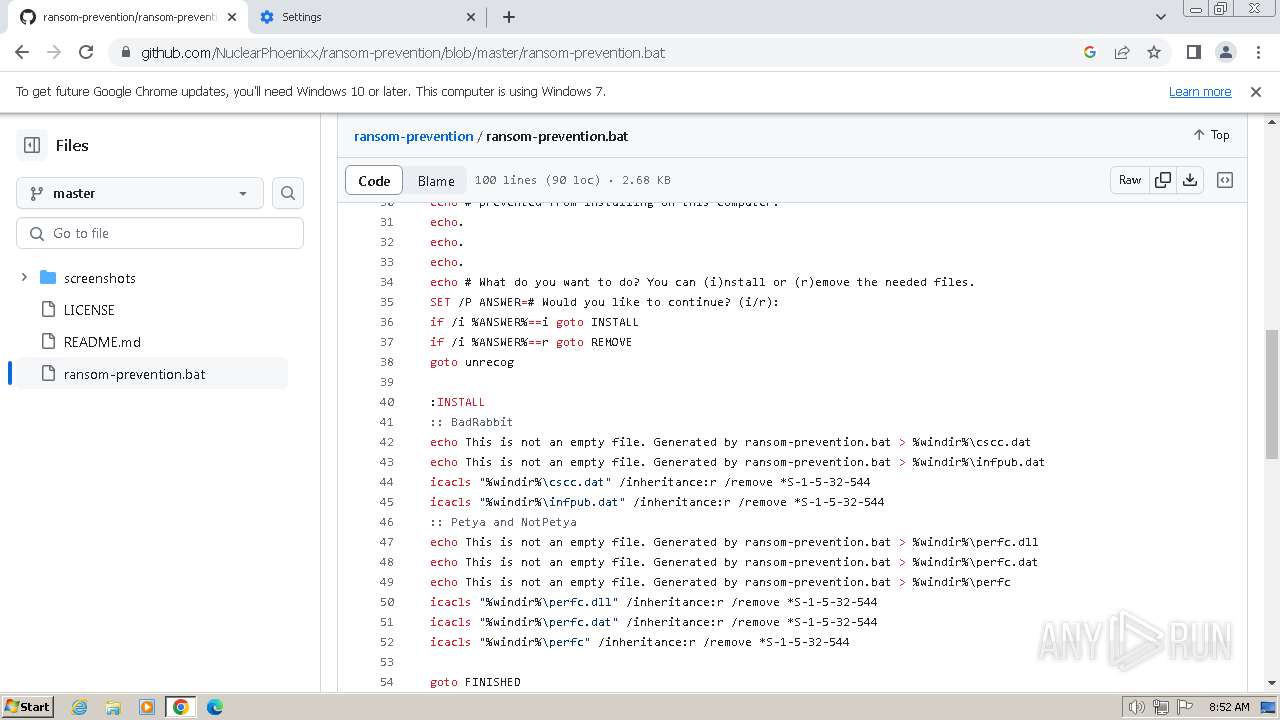
Task: Jump to Top of file
Action: (1211, 135)
